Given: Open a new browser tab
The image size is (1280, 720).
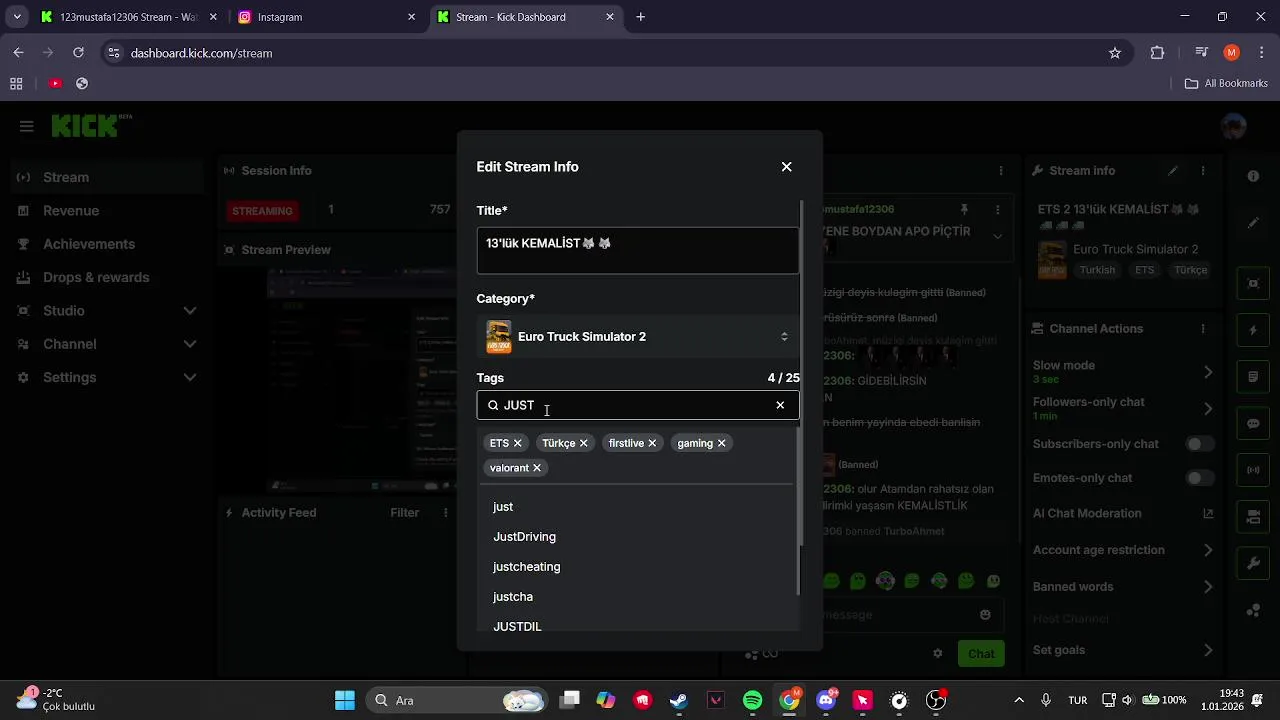Looking at the screenshot, I should click(x=641, y=17).
